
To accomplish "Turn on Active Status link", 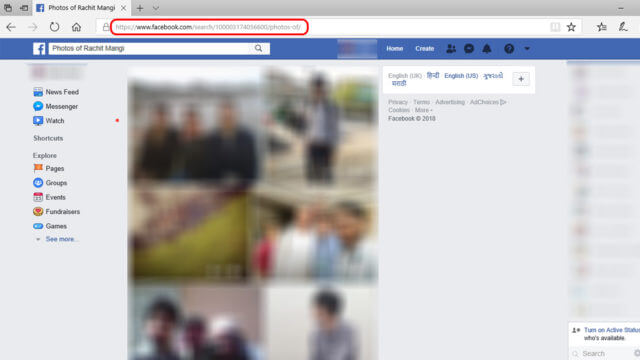I will click(612, 330).
